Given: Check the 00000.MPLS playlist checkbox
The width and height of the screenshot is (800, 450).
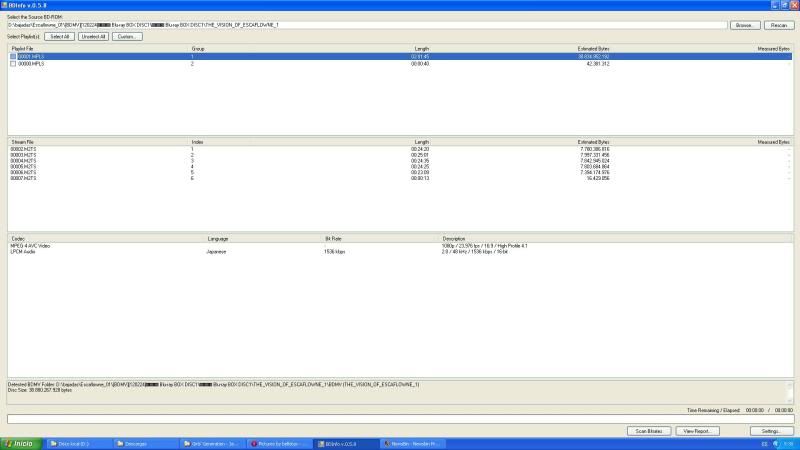Looking at the screenshot, I should click(13, 64).
